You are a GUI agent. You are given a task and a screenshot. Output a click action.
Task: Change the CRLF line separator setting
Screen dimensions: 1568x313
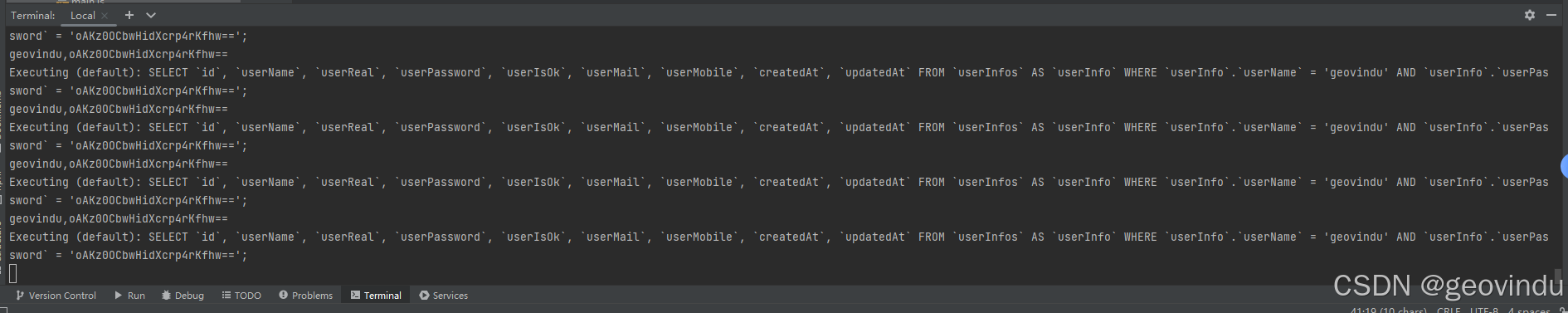point(1449,310)
